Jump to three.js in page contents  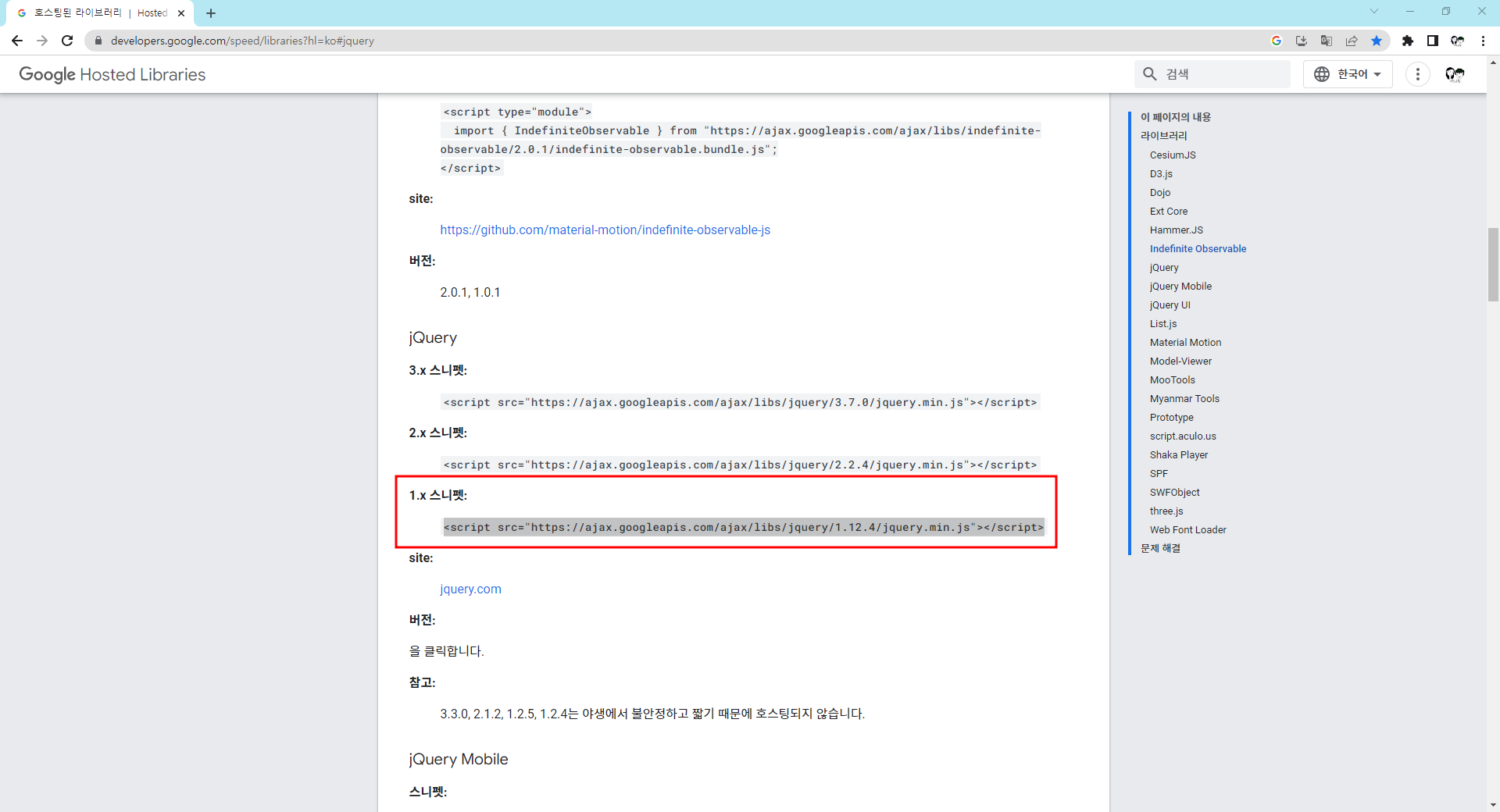tap(1166, 511)
